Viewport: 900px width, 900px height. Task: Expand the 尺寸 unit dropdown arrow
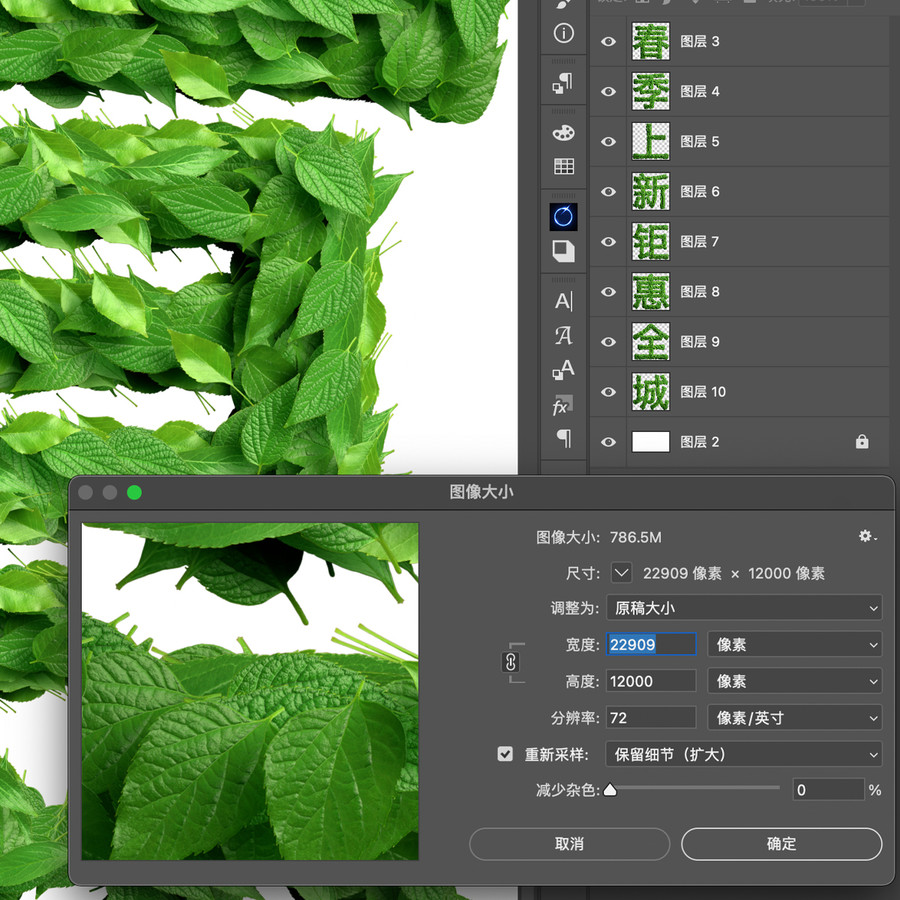click(x=622, y=572)
